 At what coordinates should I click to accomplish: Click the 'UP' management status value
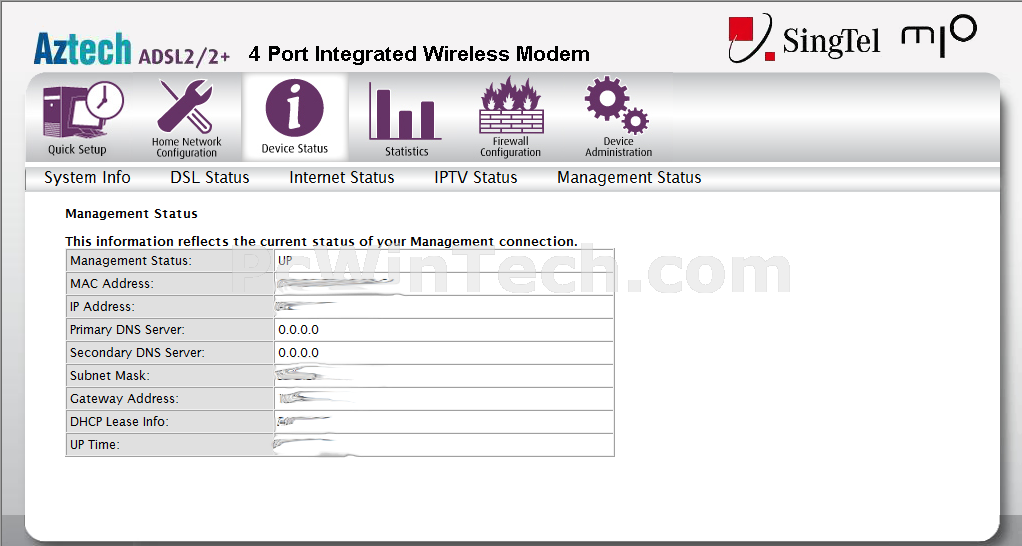tap(285, 260)
